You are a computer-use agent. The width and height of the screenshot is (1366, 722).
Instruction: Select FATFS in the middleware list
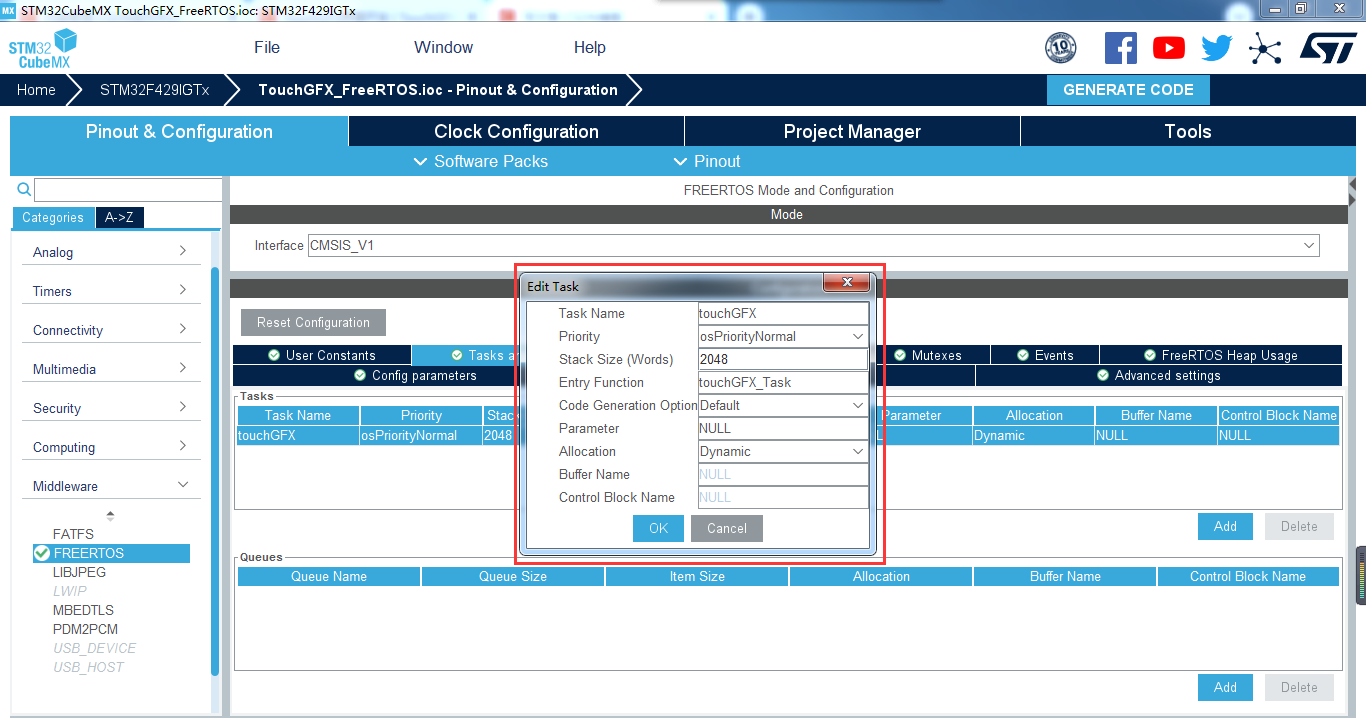click(73, 535)
